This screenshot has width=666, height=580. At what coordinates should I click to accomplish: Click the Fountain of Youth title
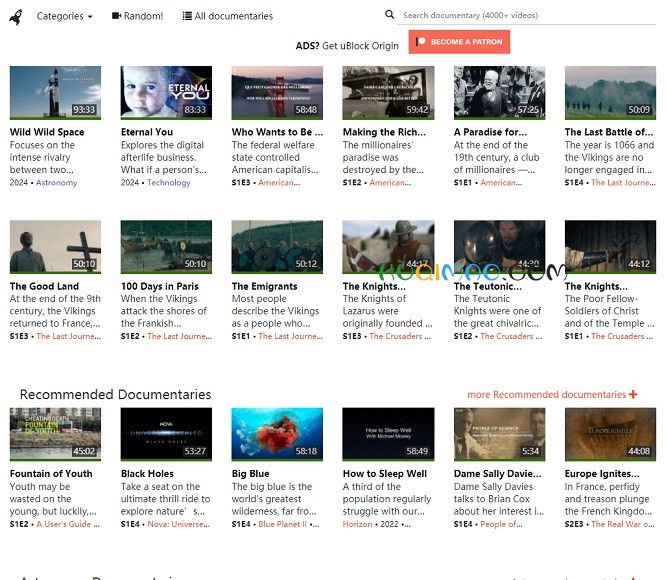[x=51, y=473]
